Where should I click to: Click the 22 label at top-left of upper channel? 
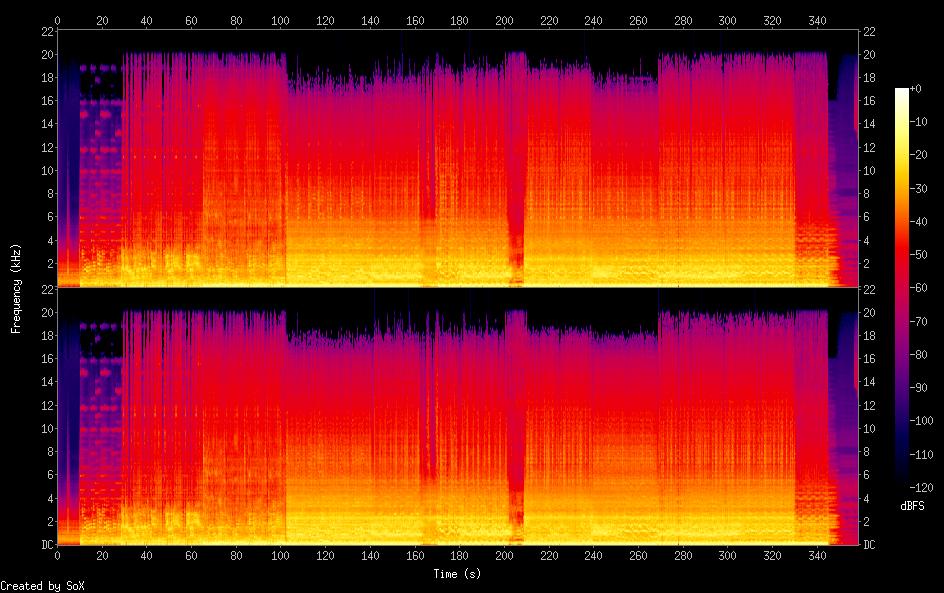coord(46,31)
